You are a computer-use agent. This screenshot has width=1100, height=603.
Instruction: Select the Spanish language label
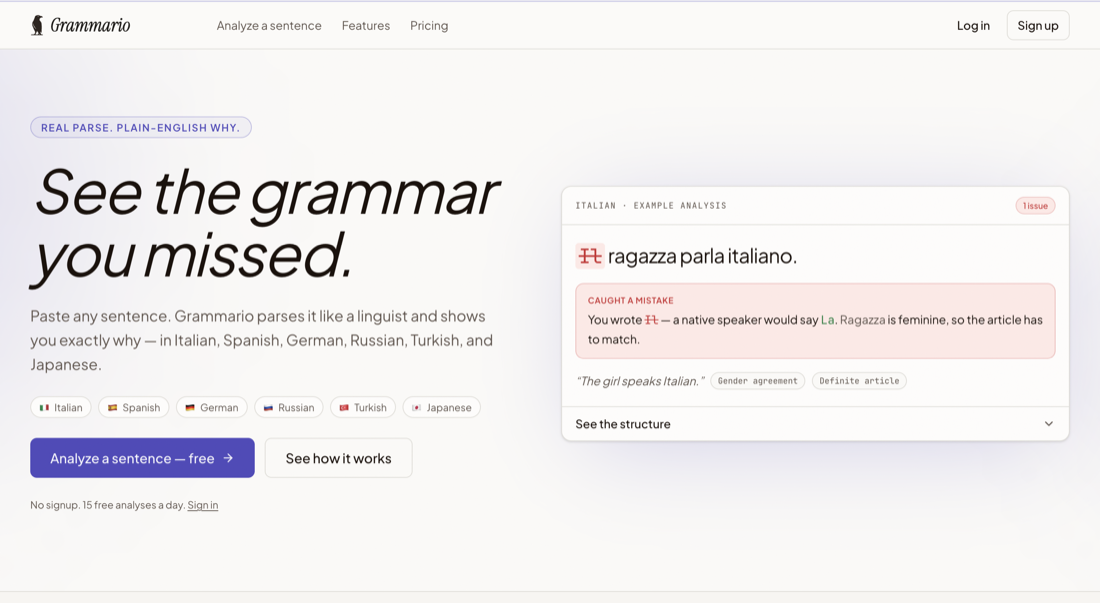[x=141, y=407]
